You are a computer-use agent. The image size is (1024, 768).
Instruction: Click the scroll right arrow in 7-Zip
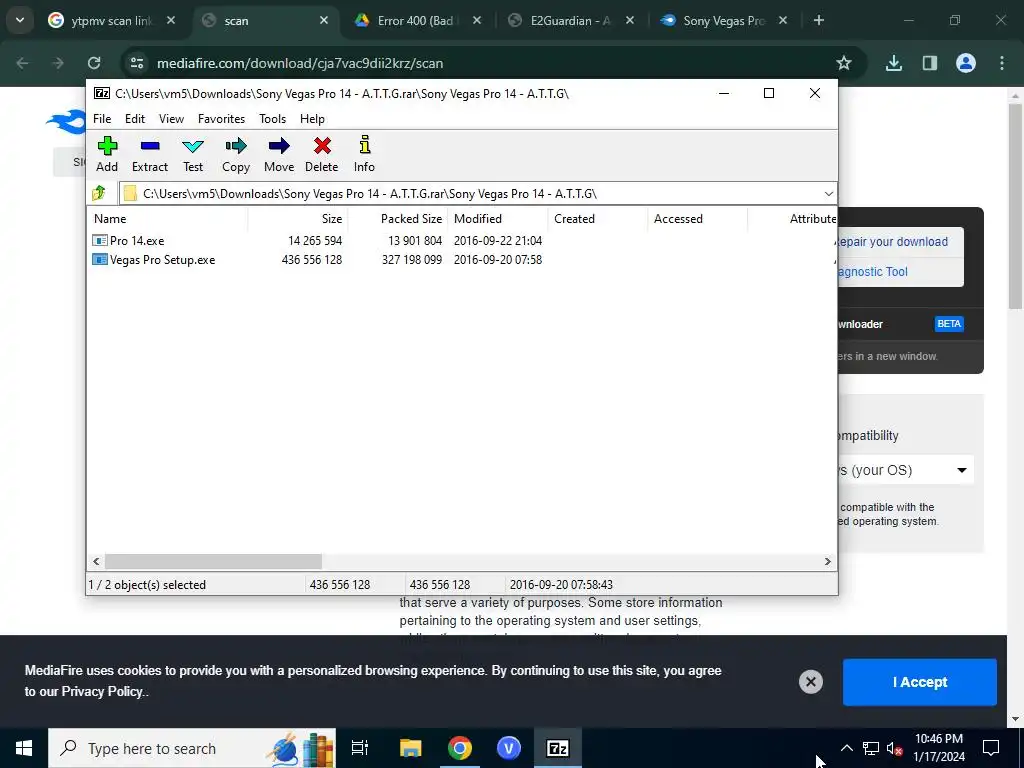tap(827, 562)
